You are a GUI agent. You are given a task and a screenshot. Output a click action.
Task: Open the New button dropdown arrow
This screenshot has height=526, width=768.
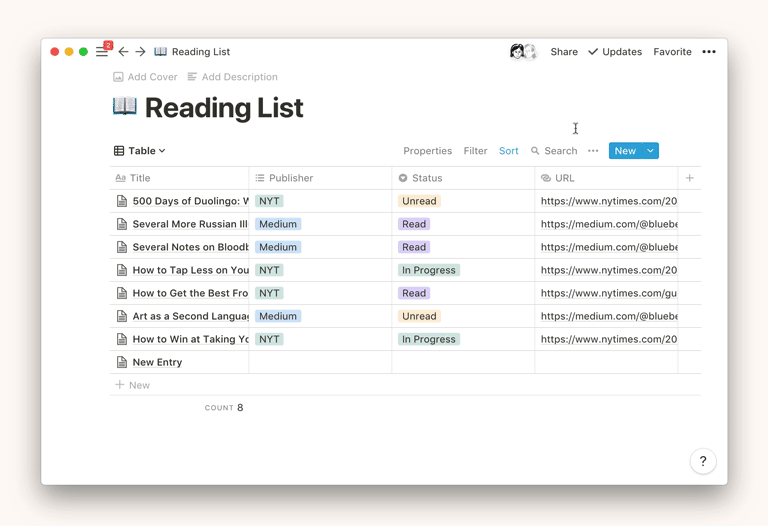pyautogui.click(x=650, y=151)
